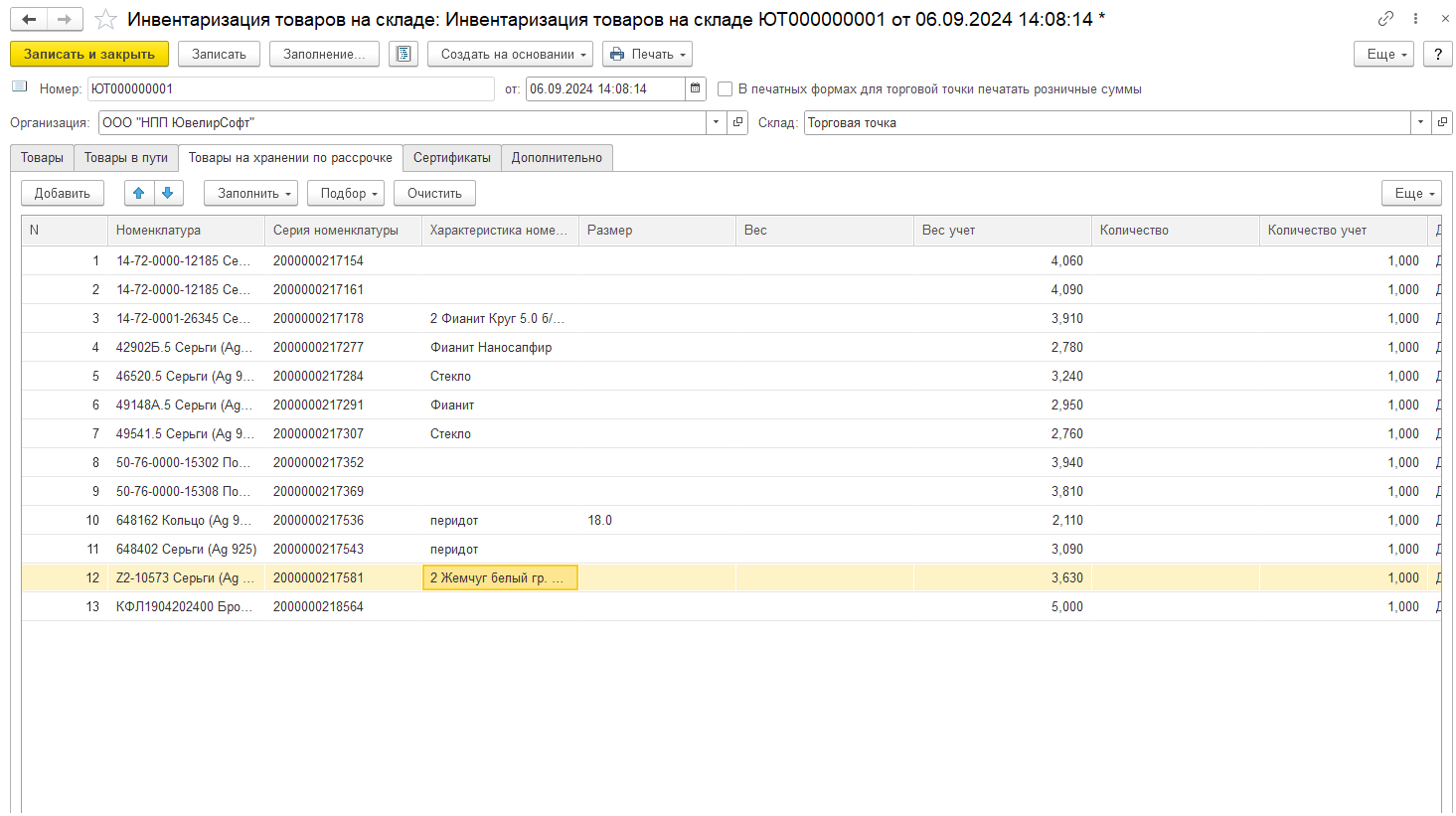Expand the Склад dropdown list
1456x816 pixels.
click(1421, 122)
